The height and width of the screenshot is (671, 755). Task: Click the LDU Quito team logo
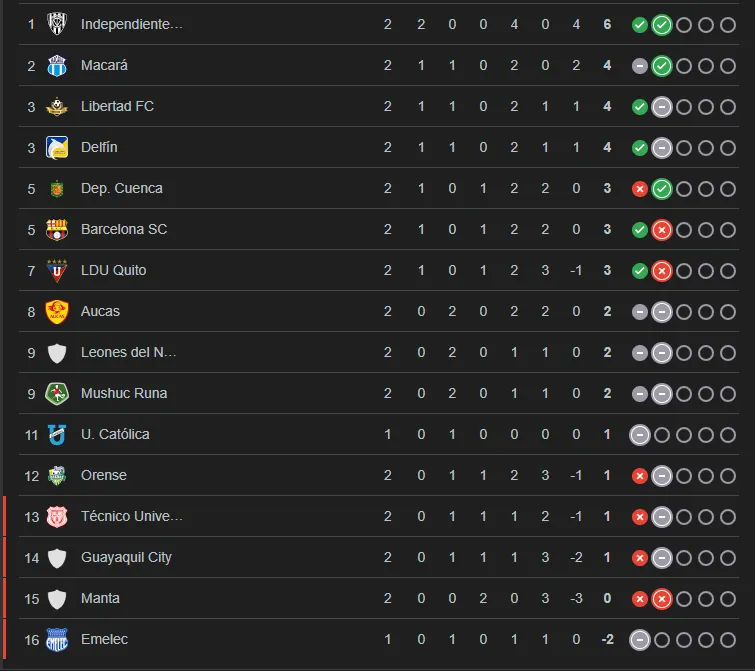(57, 270)
